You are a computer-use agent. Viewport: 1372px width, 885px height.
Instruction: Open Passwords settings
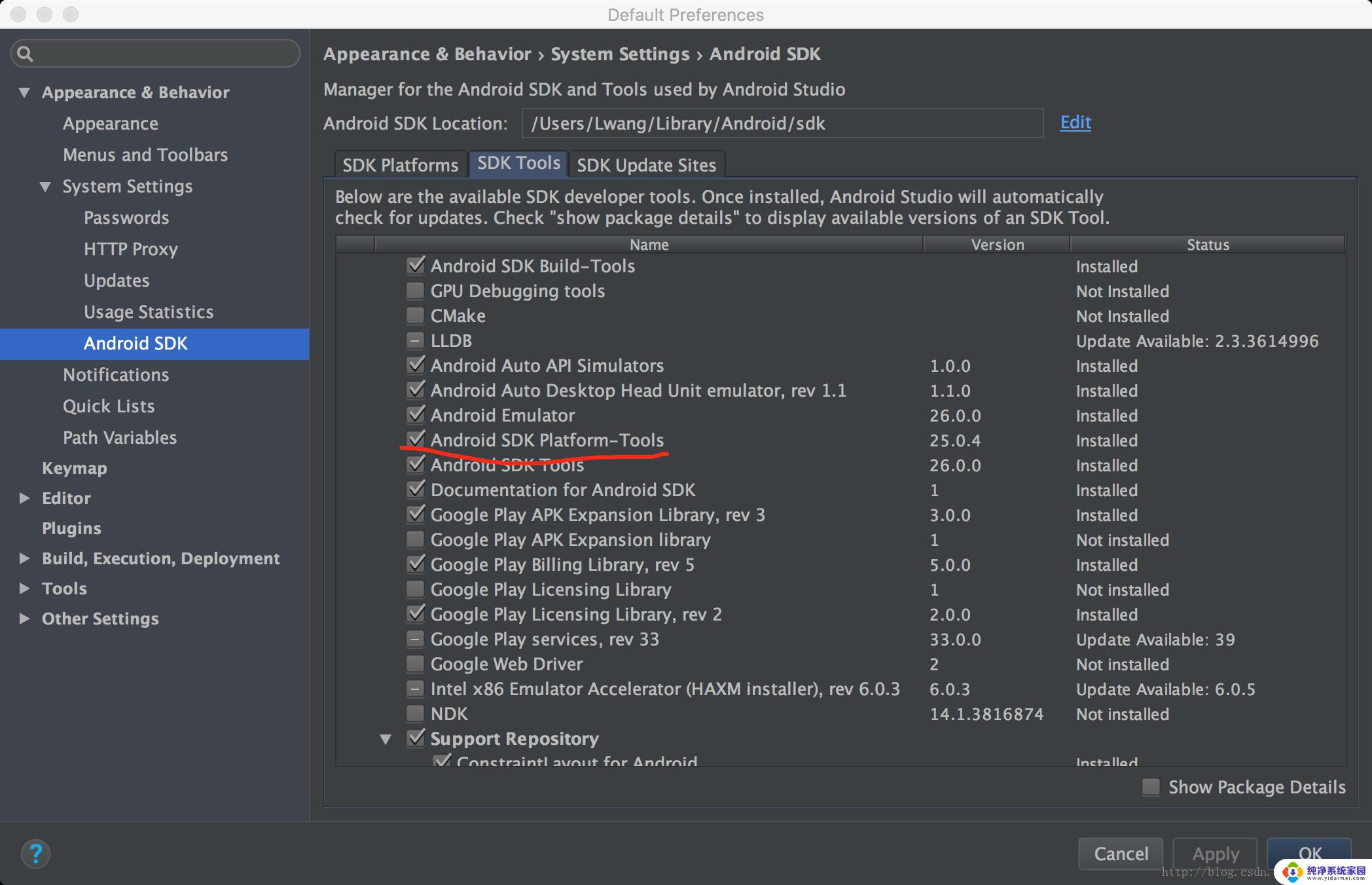pyautogui.click(x=126, y=218)
